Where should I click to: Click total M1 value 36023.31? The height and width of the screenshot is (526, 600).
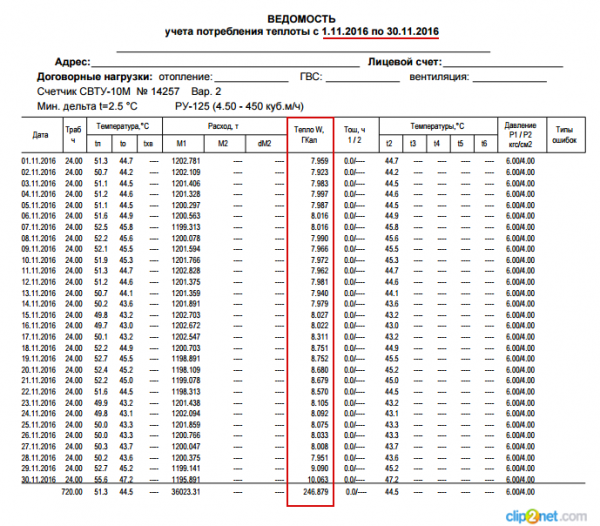(x=186, y=492)
